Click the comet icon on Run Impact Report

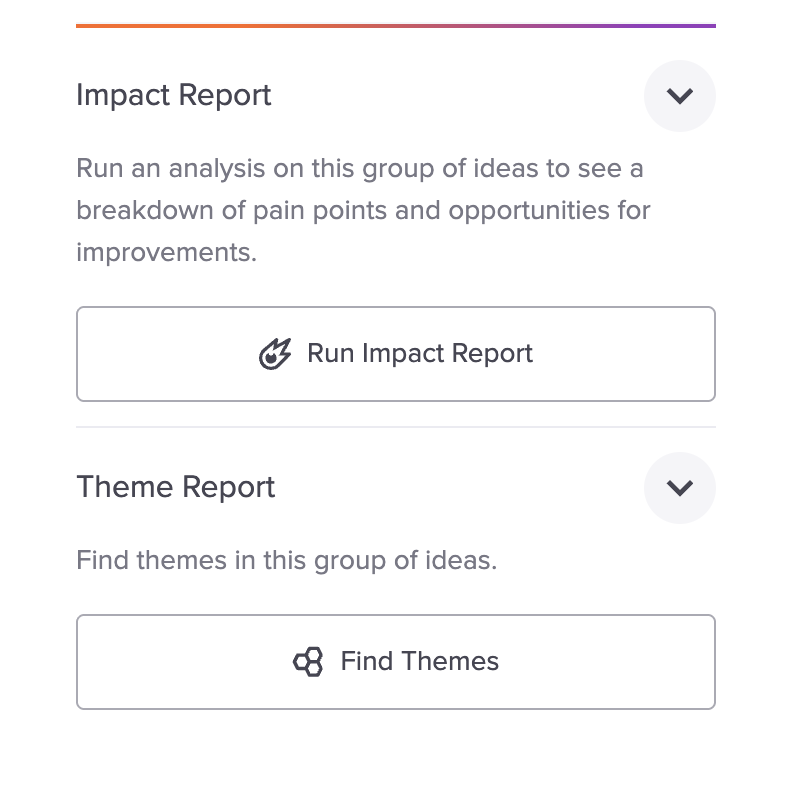point(275,354)
